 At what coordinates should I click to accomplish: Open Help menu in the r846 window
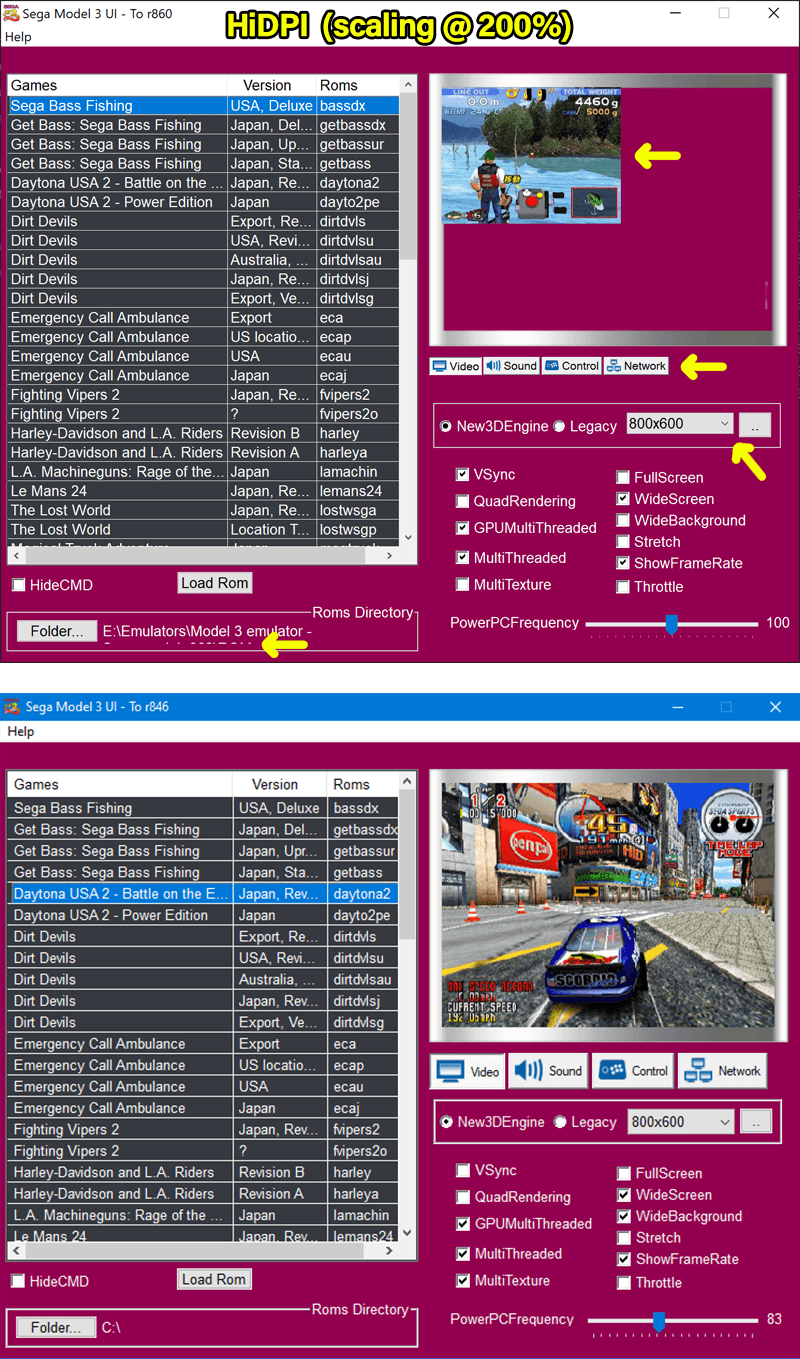[x=20, y=731]
